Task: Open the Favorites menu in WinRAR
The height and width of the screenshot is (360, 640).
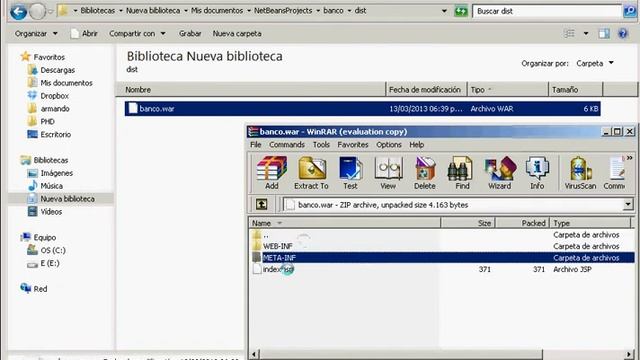Action: coord(353,144)
